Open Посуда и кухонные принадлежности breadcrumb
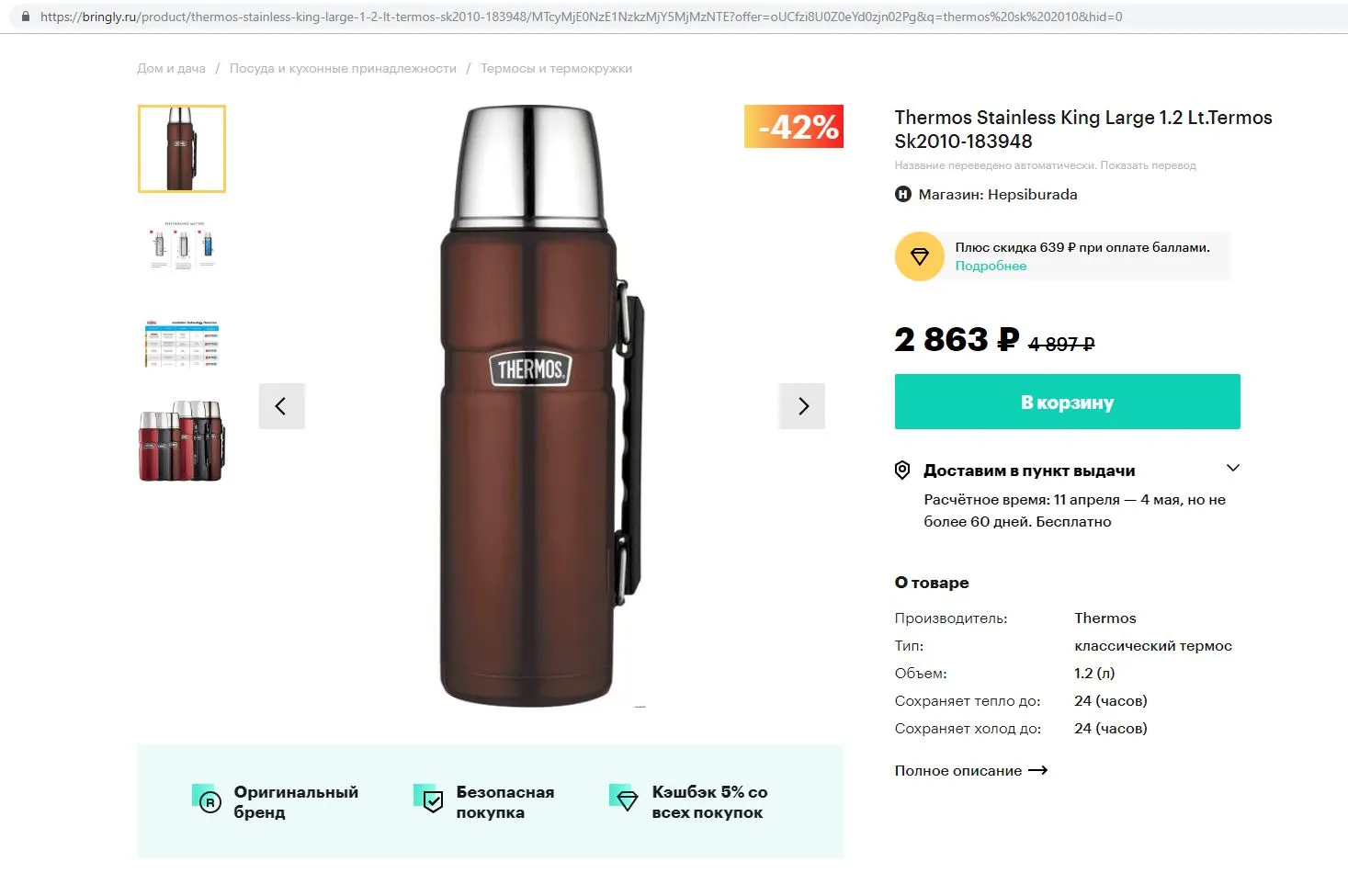 pos(343,69)
